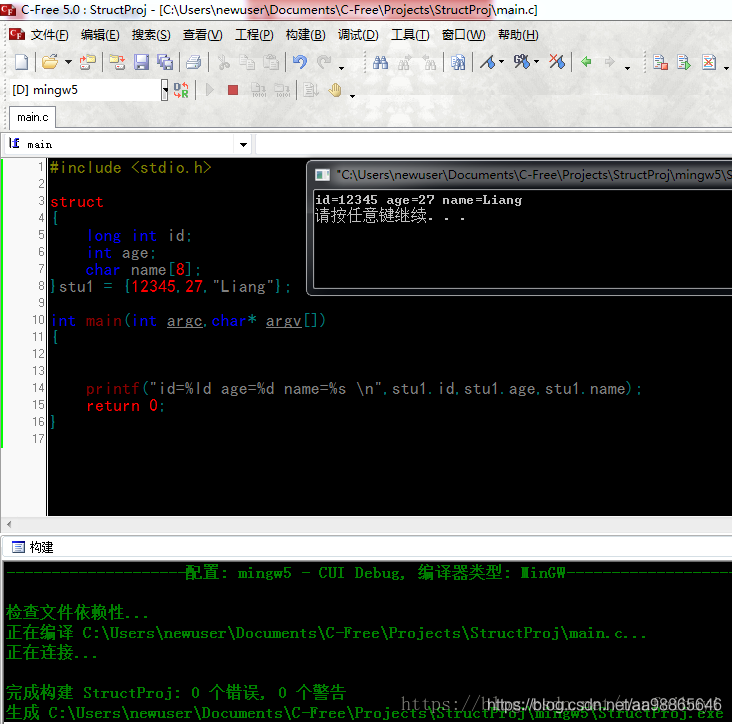Click the document with red X icon
Image resolution: width=732 pixels, height=724 pixels.
[x=709, y=62]
